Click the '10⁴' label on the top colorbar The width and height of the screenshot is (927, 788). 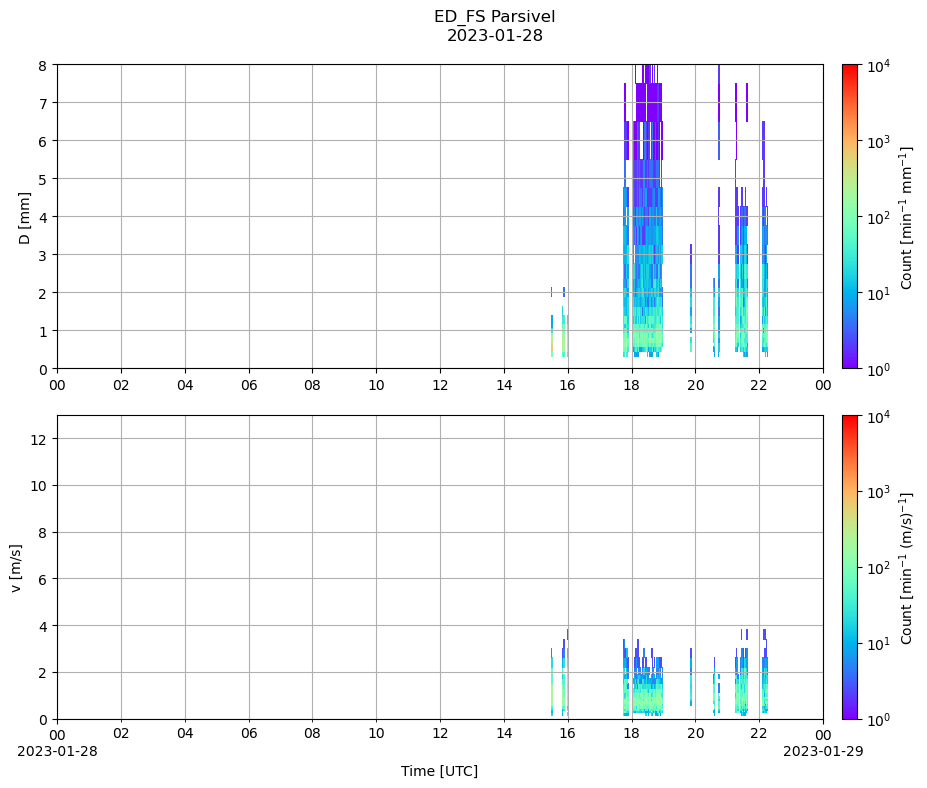point(879,66)
